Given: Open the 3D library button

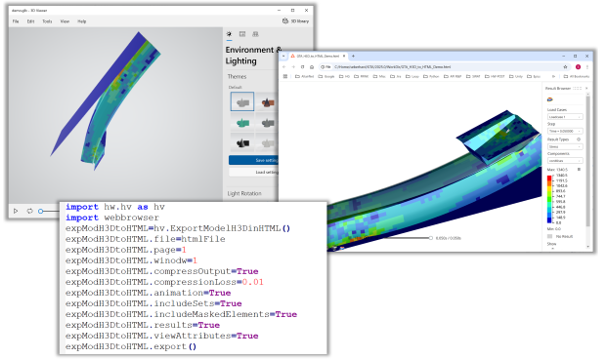Looking at the screenshot, I should point(295,21).
